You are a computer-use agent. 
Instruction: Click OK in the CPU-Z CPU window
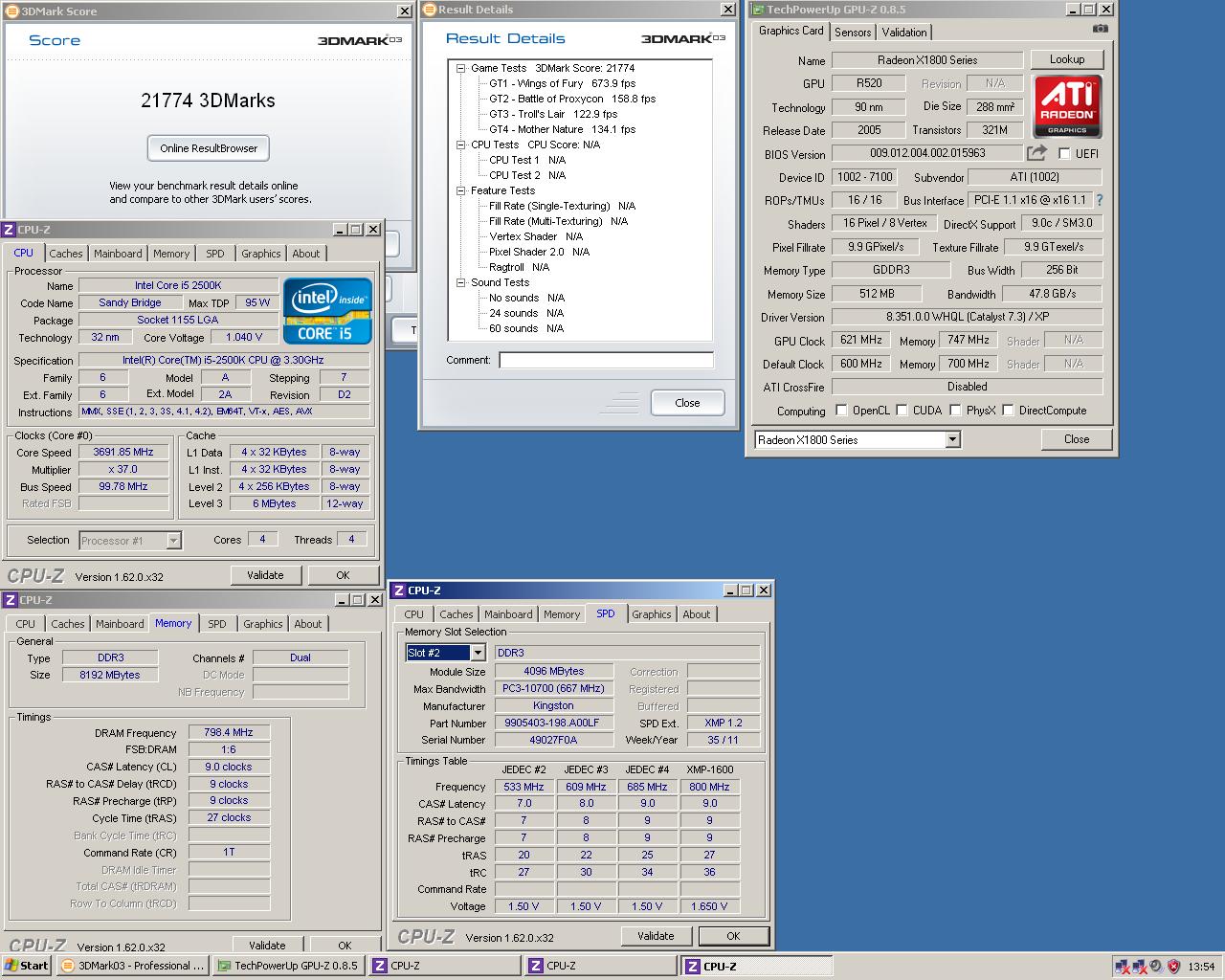point(343,575)
